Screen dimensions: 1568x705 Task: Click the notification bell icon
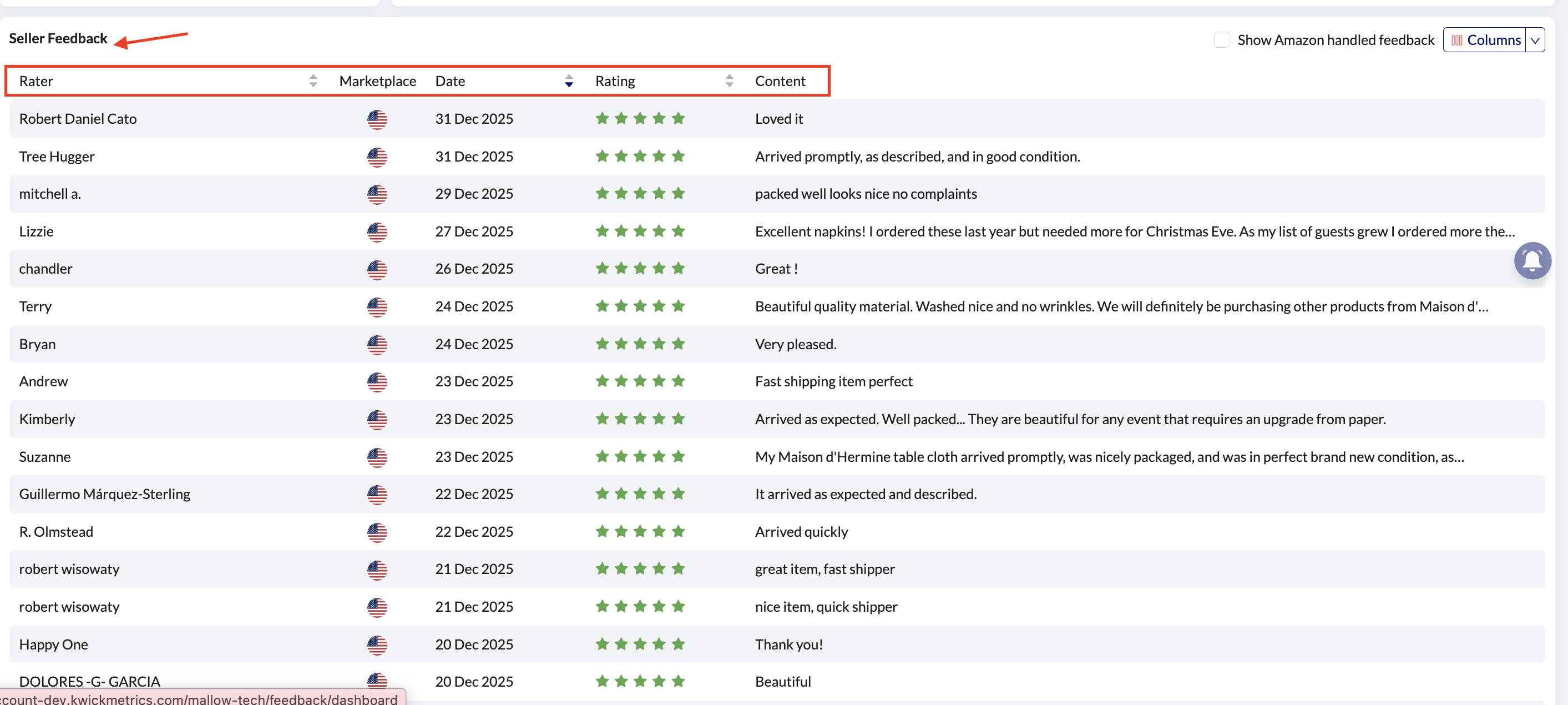click(1531, 260)
